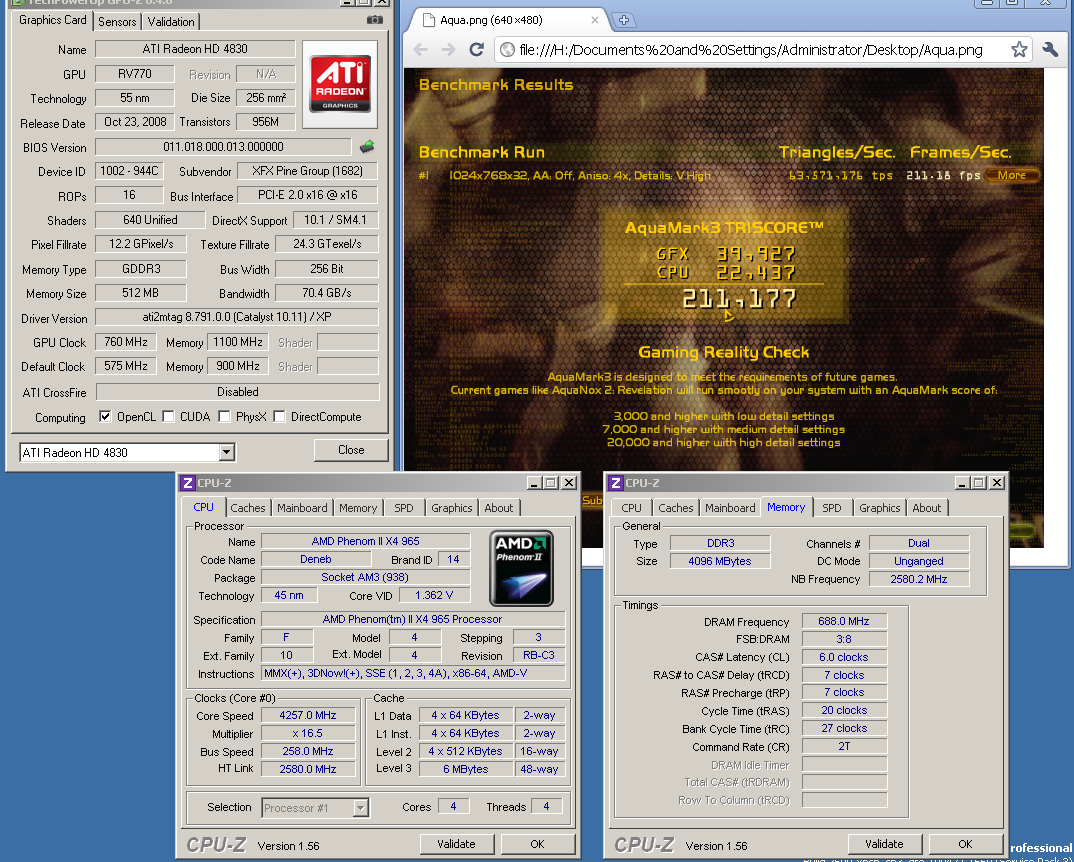Click the Level 3 cache value 6 MBytes

[x=466, y=769]
